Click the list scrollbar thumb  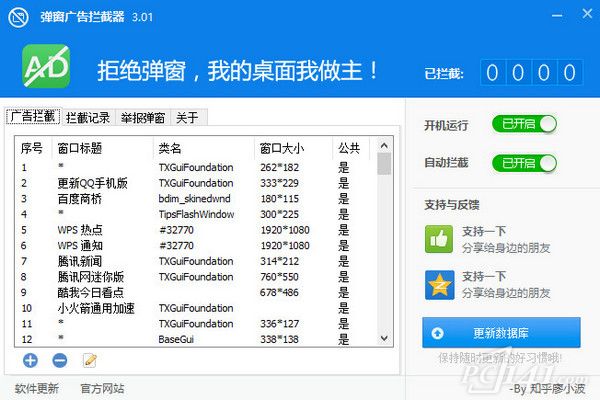(x=384, y=163)
